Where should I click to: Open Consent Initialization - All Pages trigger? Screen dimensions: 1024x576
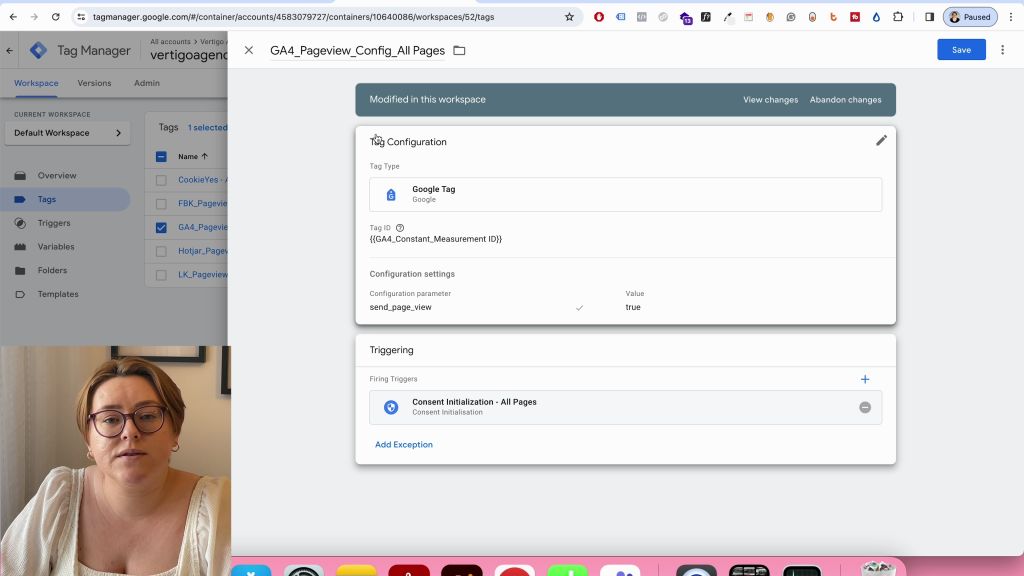point(625,407)
